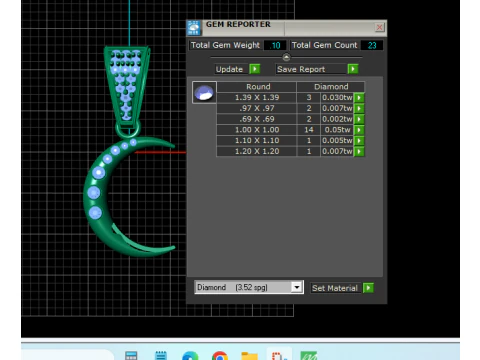Click the 0.030tw weight cell
The width and height of the screenshot is (480, 360).
[337, 98]
